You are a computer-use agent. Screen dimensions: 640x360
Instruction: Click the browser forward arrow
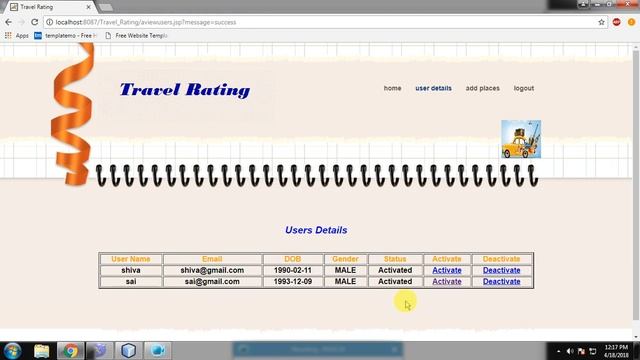pyautogui.click(x=21, y=22)
